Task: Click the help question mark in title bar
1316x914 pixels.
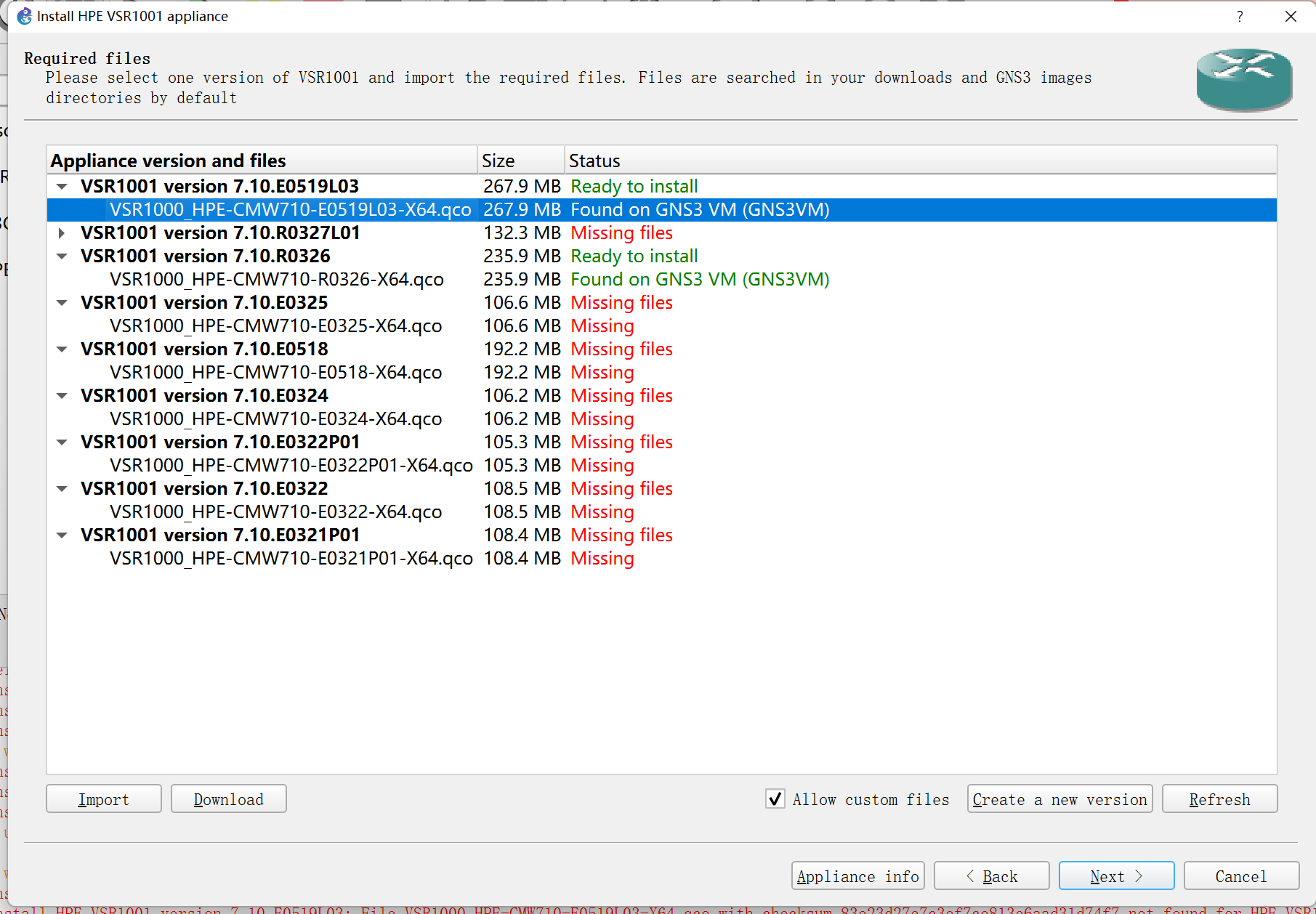Action: [x=1240, y=16]
